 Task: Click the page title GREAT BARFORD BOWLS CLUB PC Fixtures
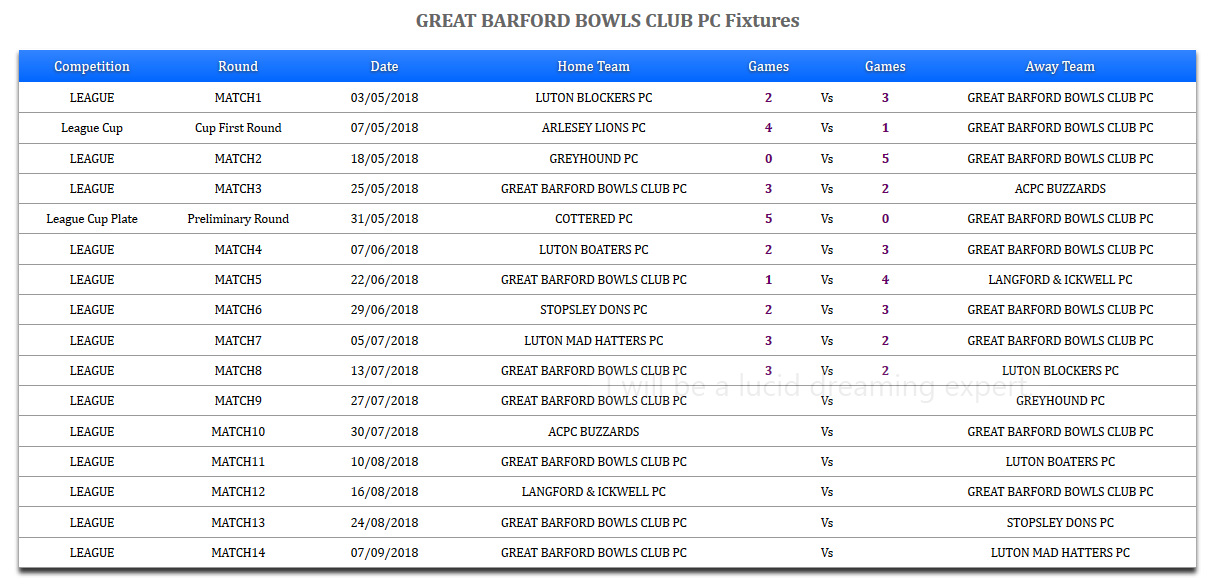[607, 20]
